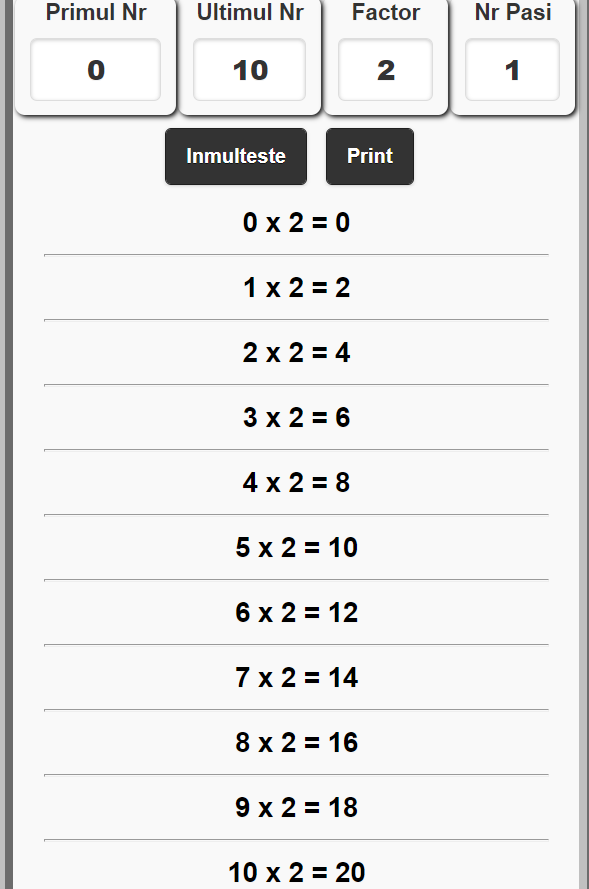
Task: Select the row showing 0 x 2 = 0
Action: coord(295,222)
